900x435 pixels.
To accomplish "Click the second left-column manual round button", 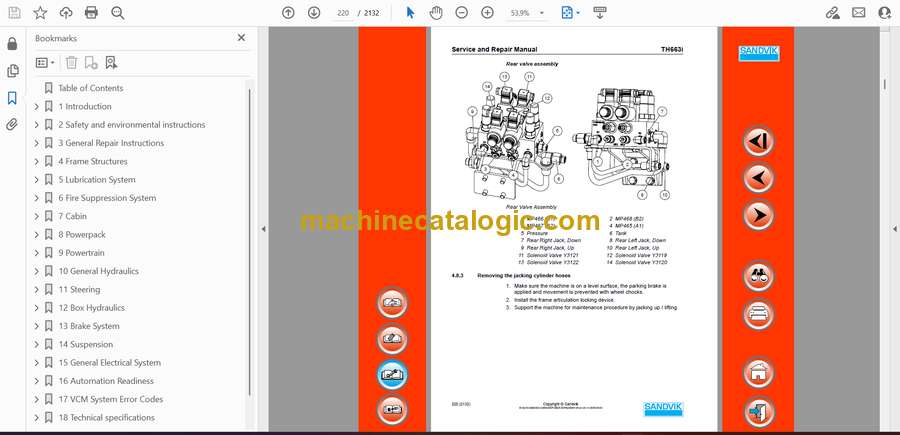I will (392, 339).
